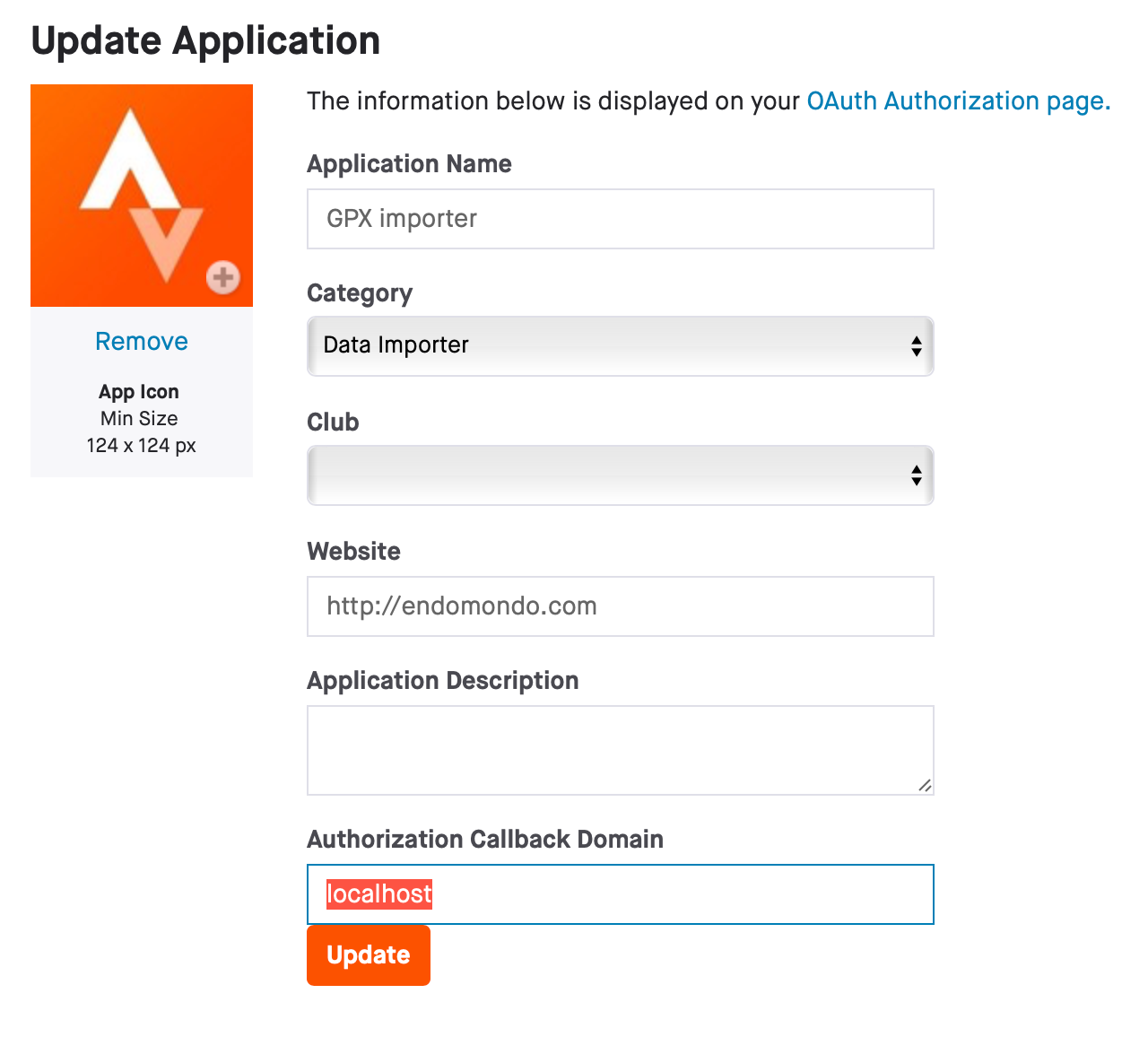This screenshot has width=1148, height=1037.
Task: Remove the app icon image
Action: (142, 342)
